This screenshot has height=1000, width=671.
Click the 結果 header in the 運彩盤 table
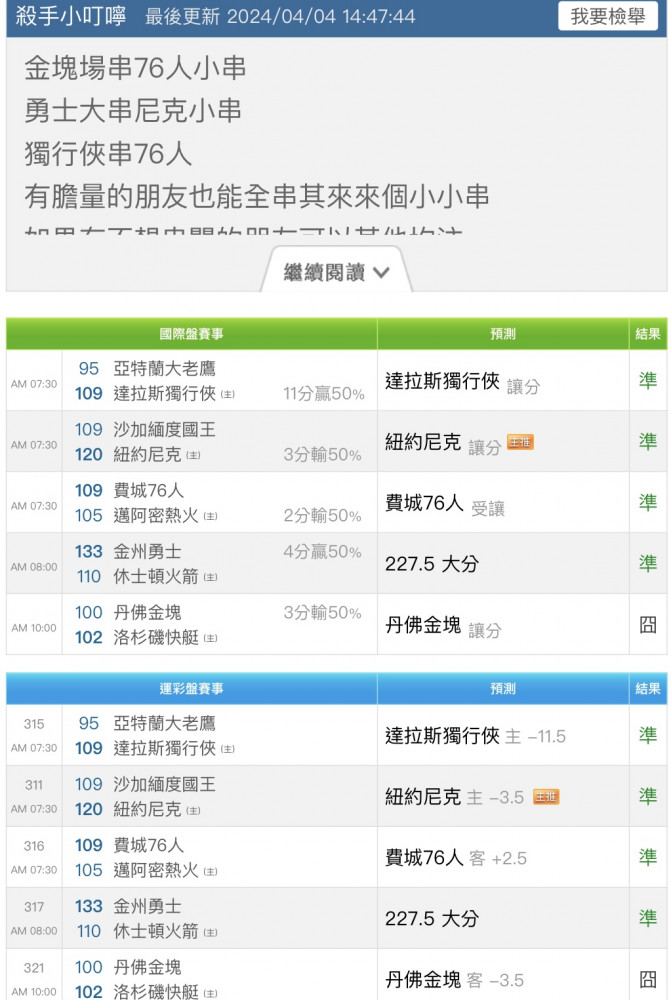648,689
